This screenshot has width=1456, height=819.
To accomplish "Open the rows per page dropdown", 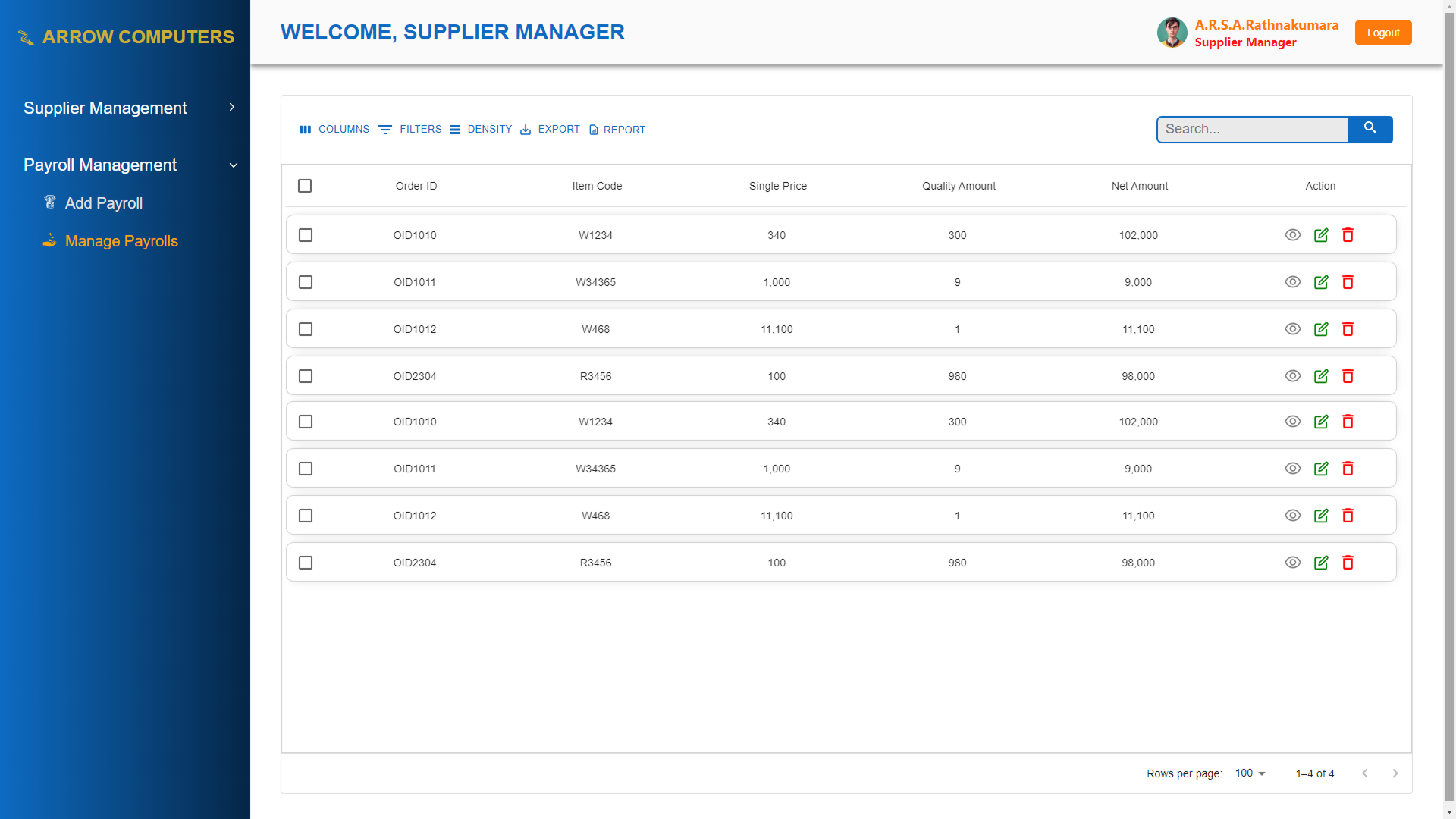I will click(1250, 773).
